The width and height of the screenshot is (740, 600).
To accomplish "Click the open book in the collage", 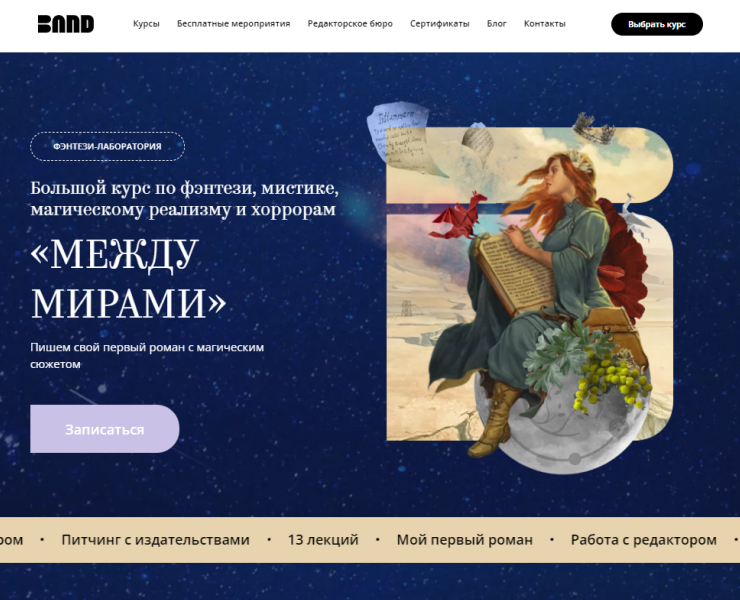I will click(515, 271).
